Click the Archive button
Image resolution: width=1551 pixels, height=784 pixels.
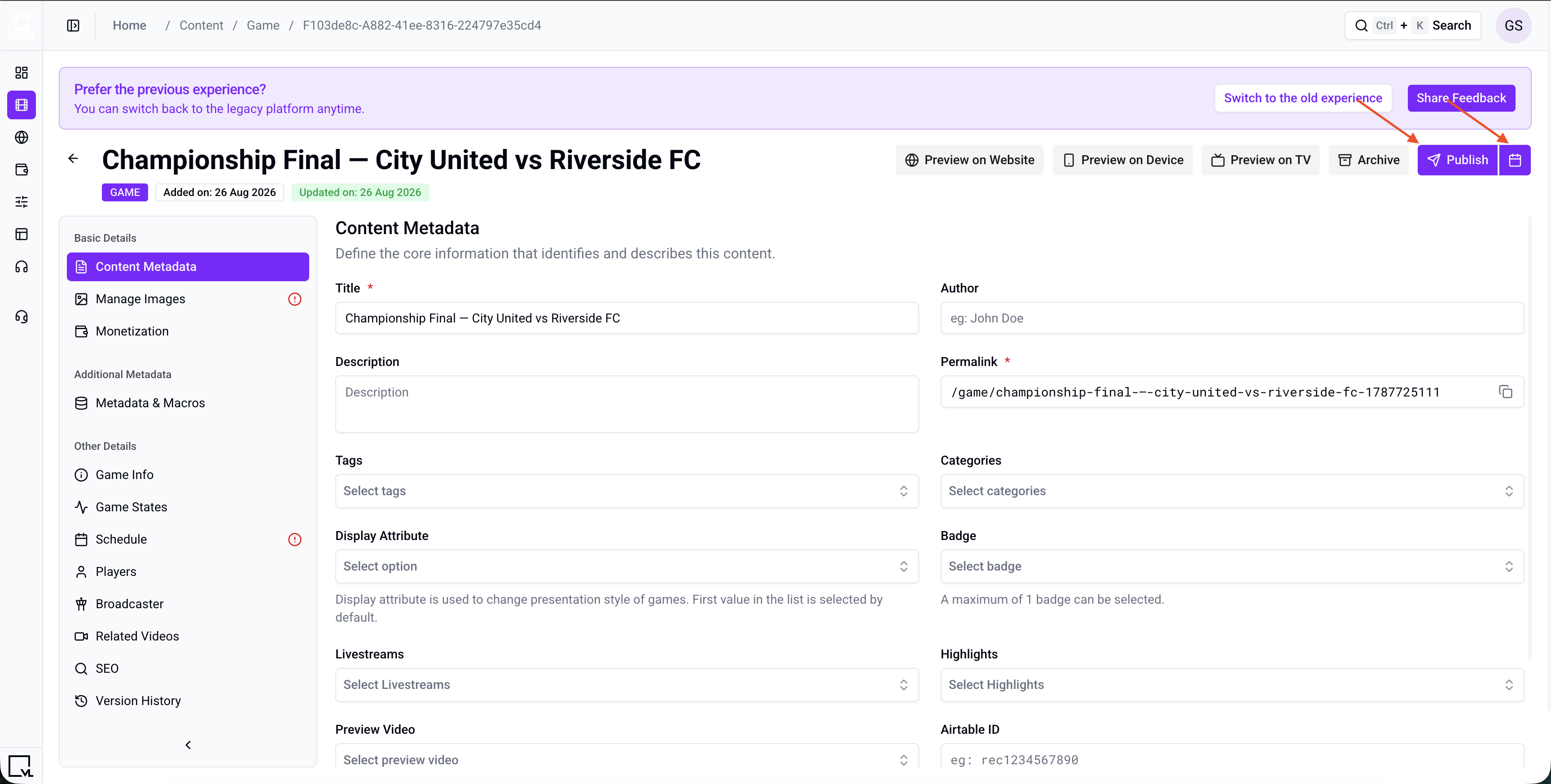(x=1368, y=160)
